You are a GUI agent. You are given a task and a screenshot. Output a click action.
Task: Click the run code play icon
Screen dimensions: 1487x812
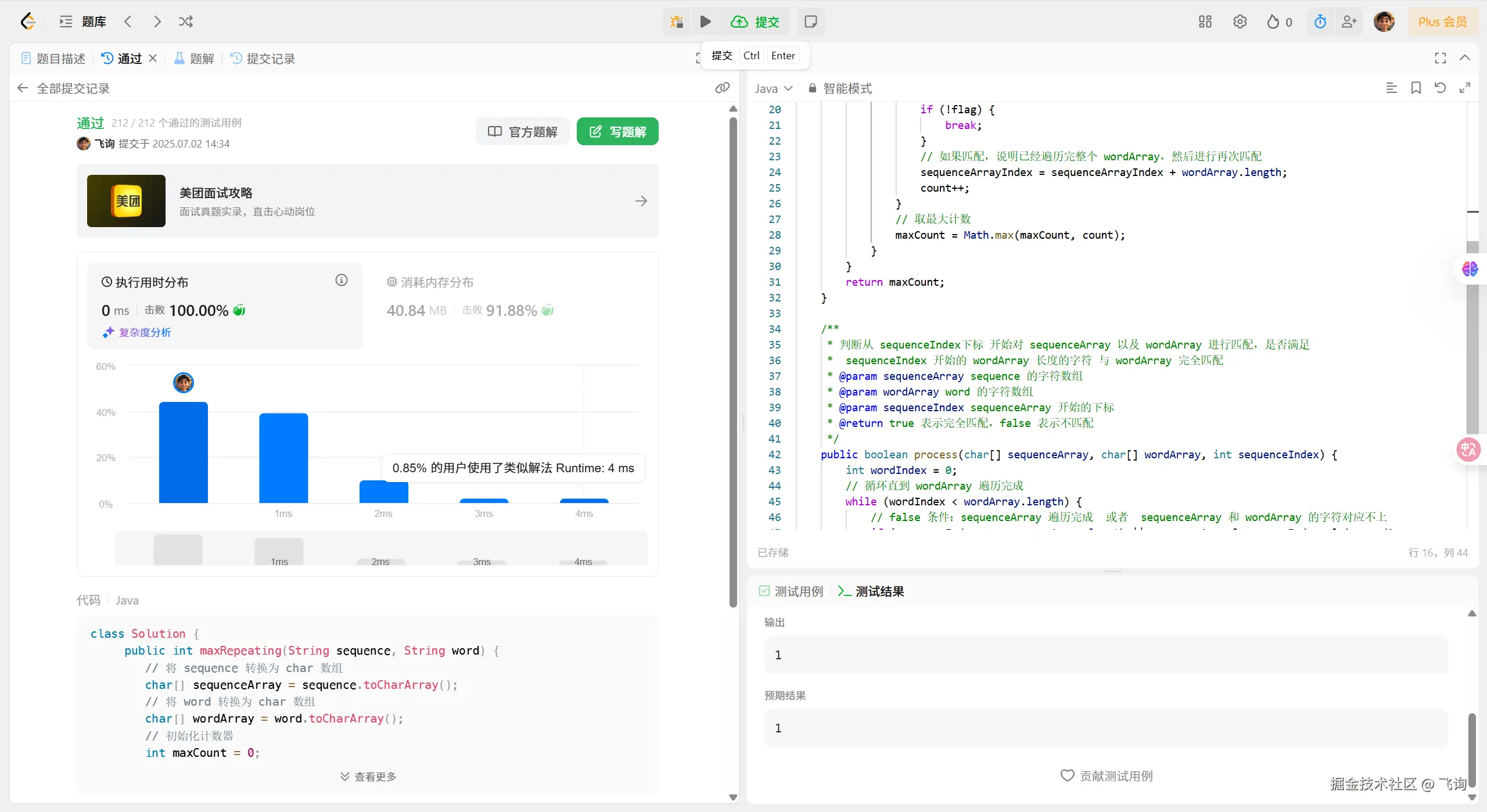pyautogui.click(x=705, y=22)
